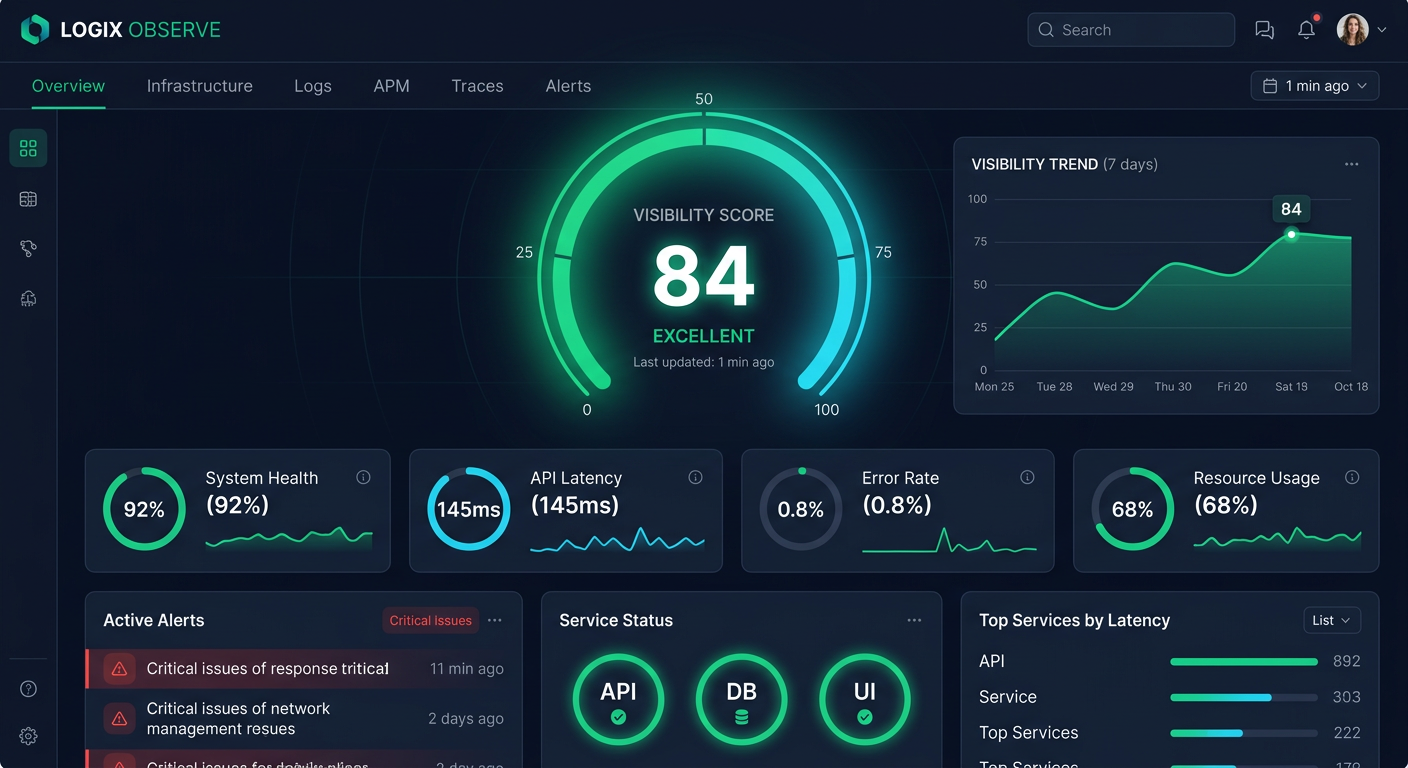Open notifications via the bell icon

click(x=1306, y=30)
